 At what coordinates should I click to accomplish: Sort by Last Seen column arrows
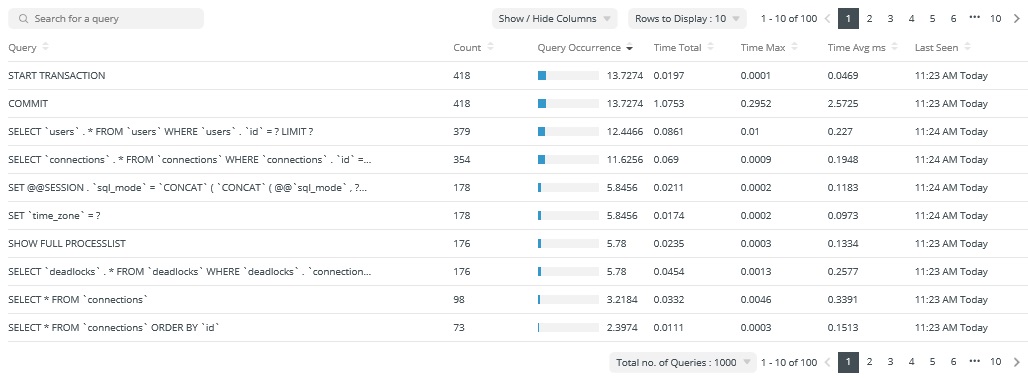968,47
